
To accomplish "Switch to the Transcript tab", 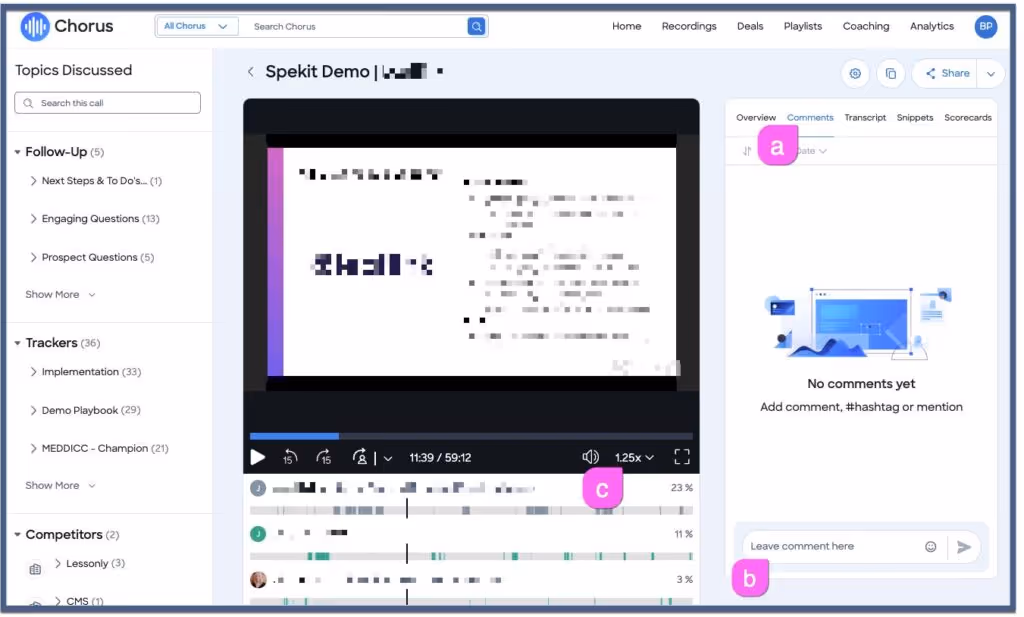I will tap(865, 118).
